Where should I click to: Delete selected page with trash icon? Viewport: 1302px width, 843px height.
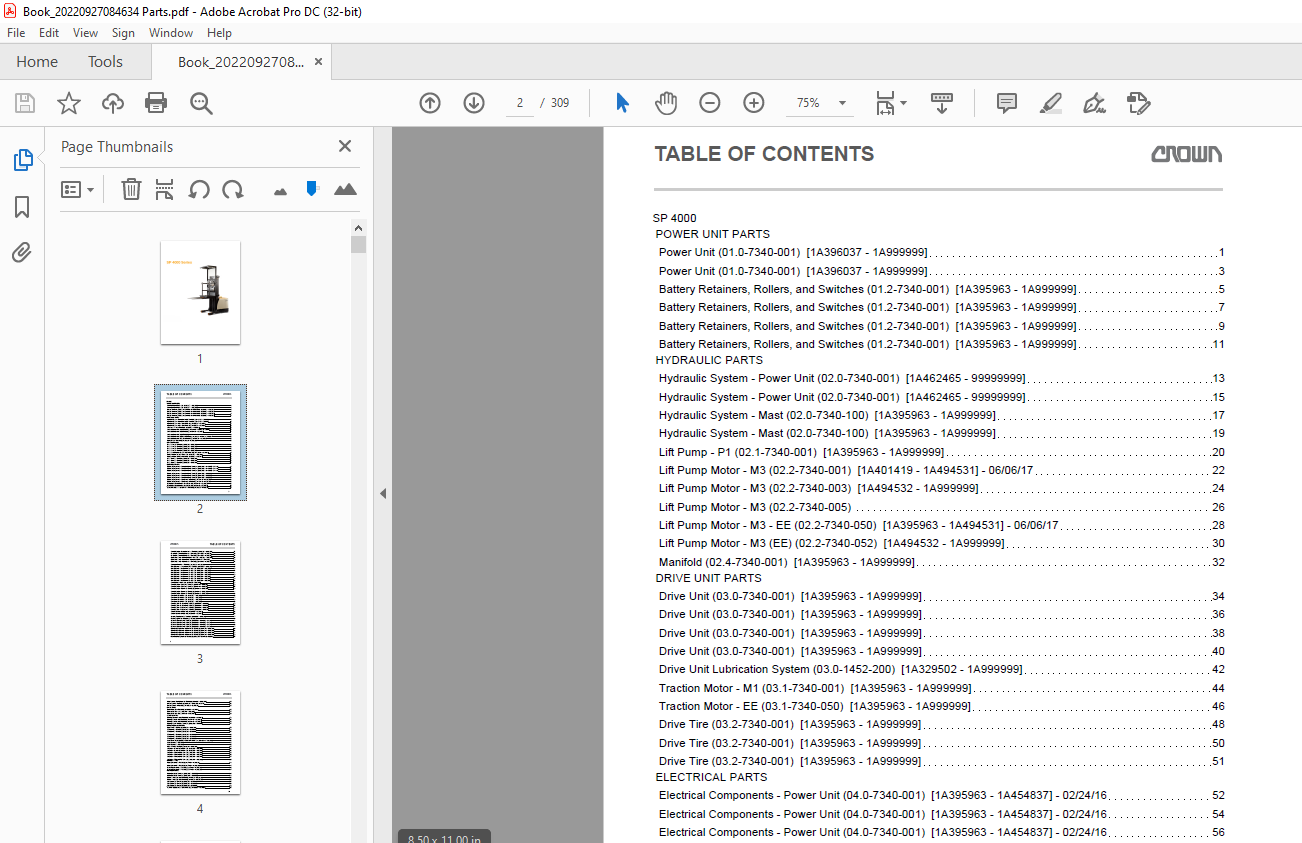click(131, 189)
